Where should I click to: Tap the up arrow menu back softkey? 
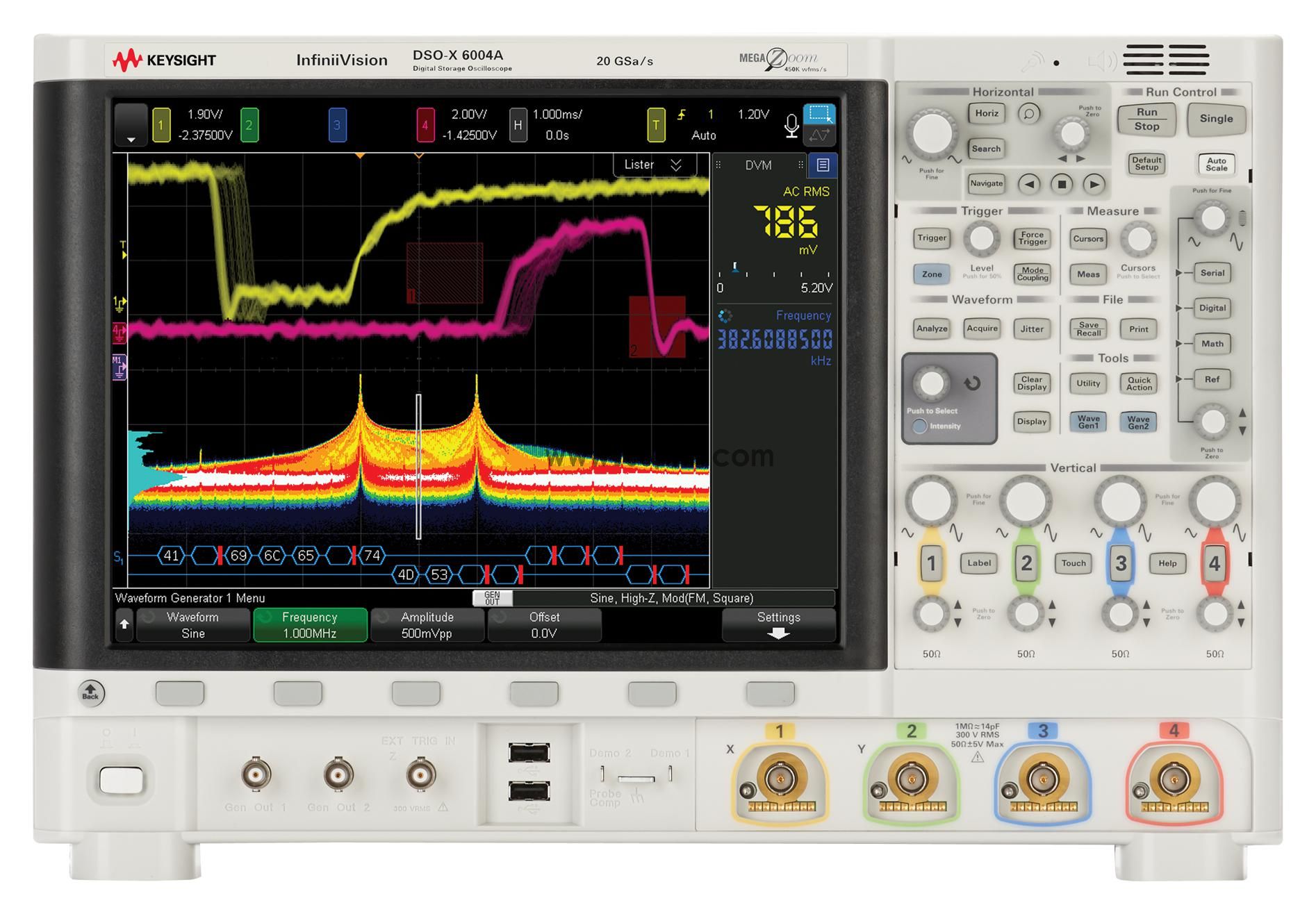124,625
